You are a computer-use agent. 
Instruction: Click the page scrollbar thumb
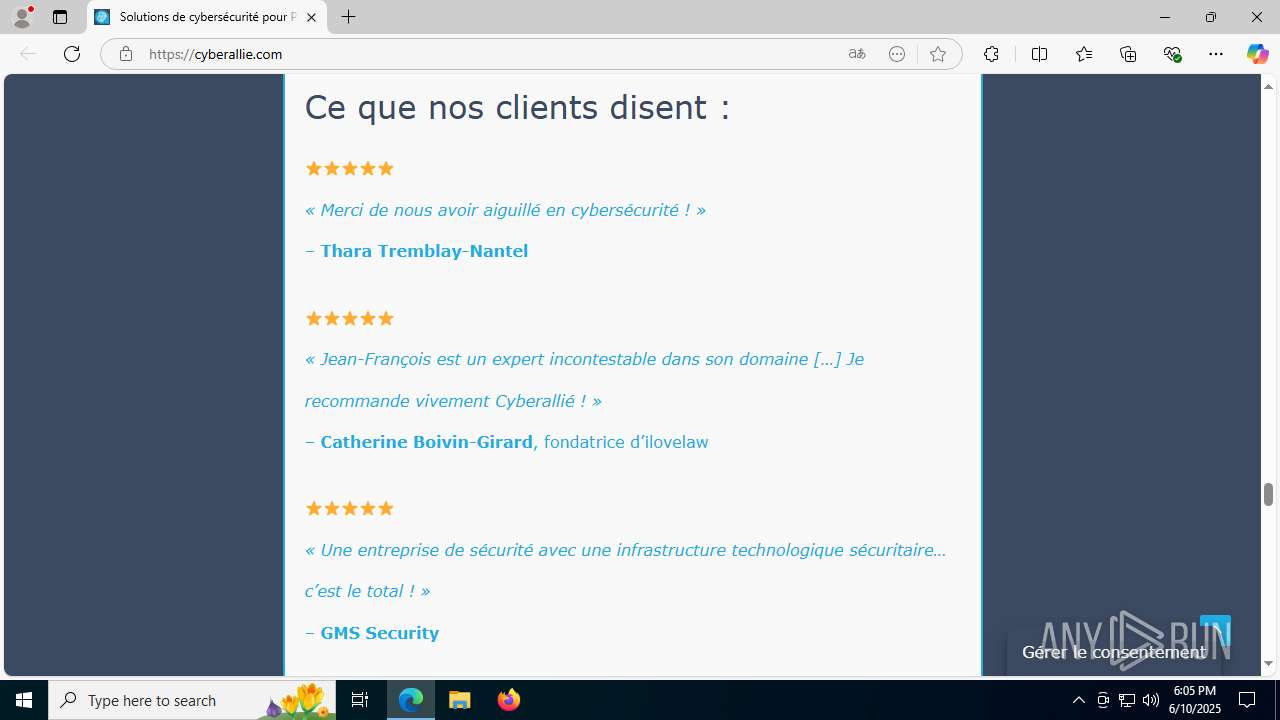[x=1268, y=494]
